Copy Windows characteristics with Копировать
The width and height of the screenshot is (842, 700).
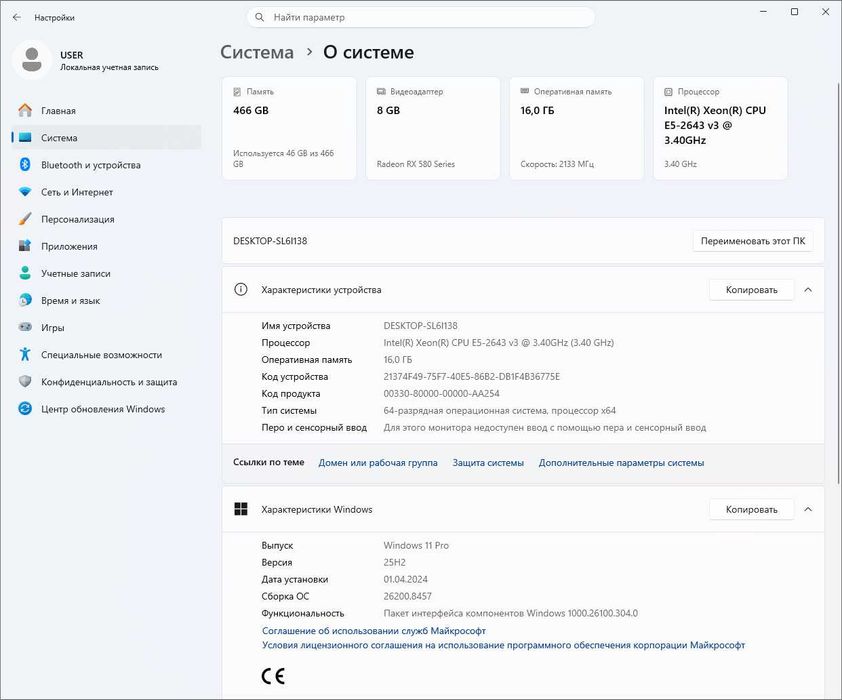point(751,509)
